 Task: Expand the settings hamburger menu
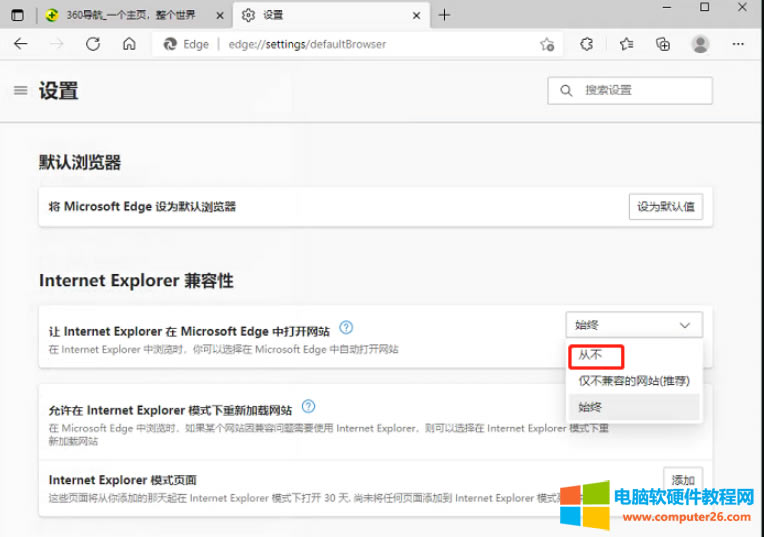point(20,90)
